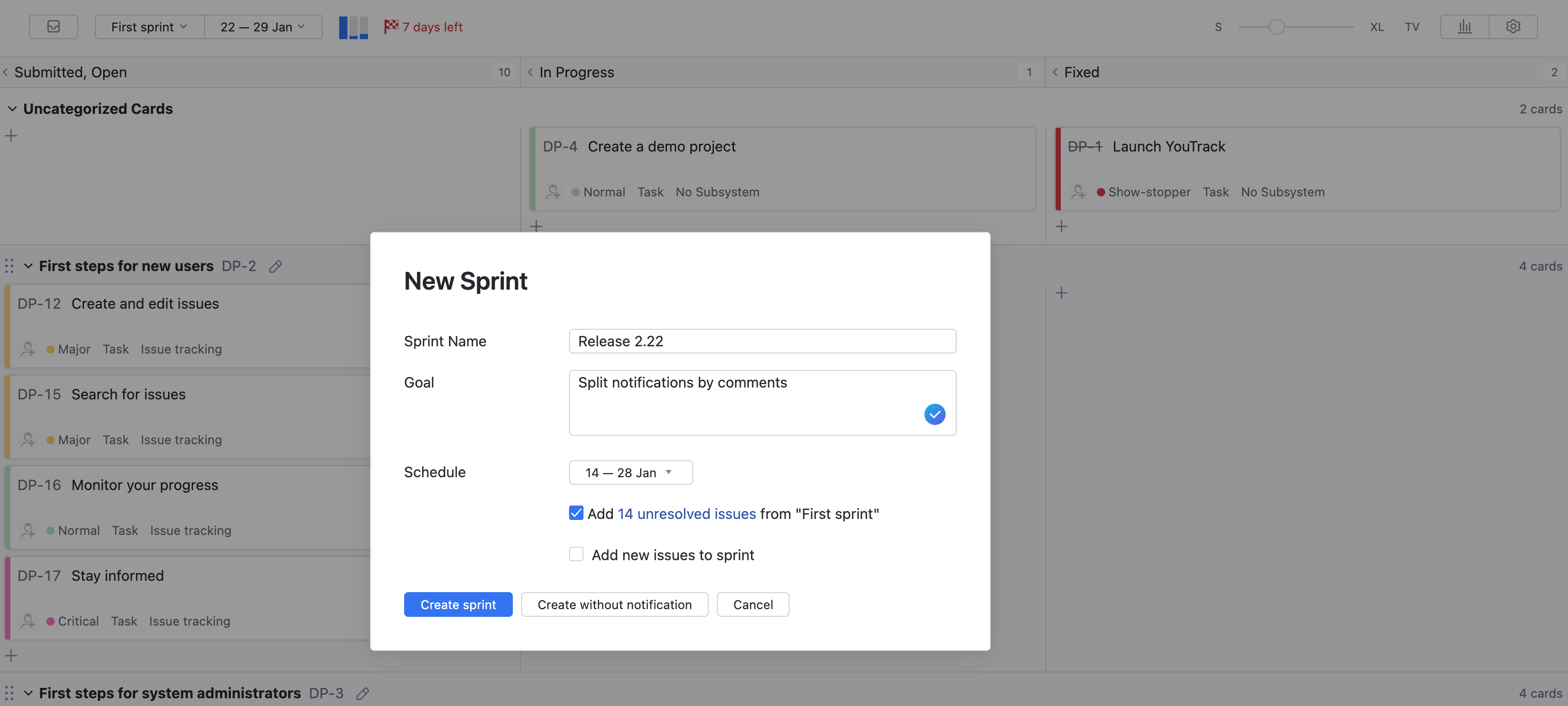The height and width of the screenshot is (706, 1568).
Task: Collapse the Uncategorized Cards swimlane
Action: [x=12, y=109]
